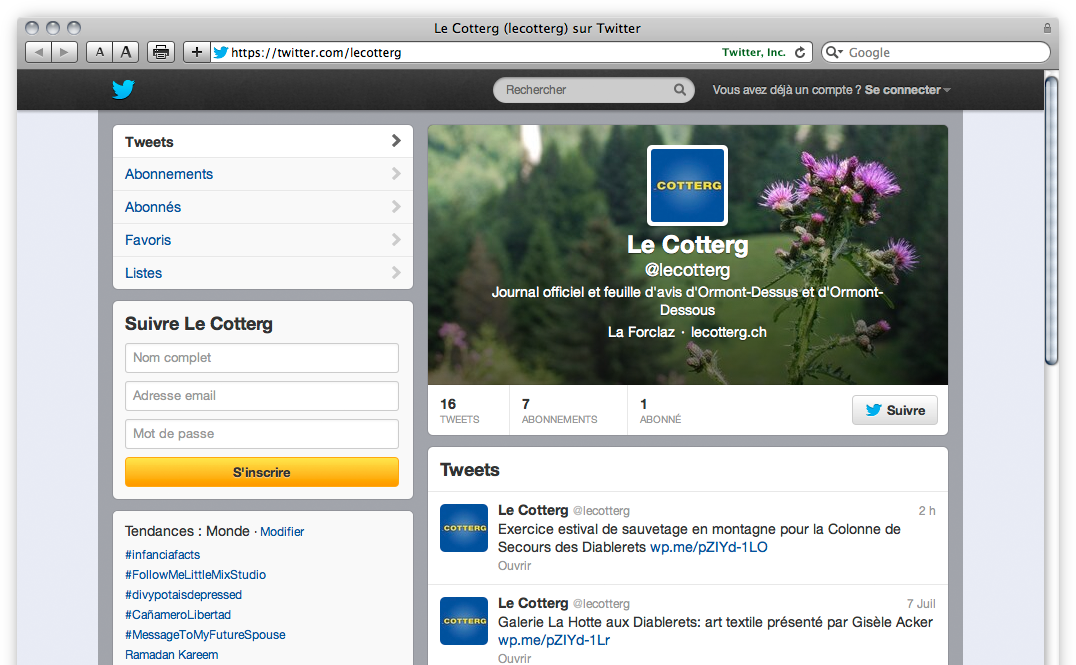Click the chevron in the Listes row

click(x=396, y=272)
